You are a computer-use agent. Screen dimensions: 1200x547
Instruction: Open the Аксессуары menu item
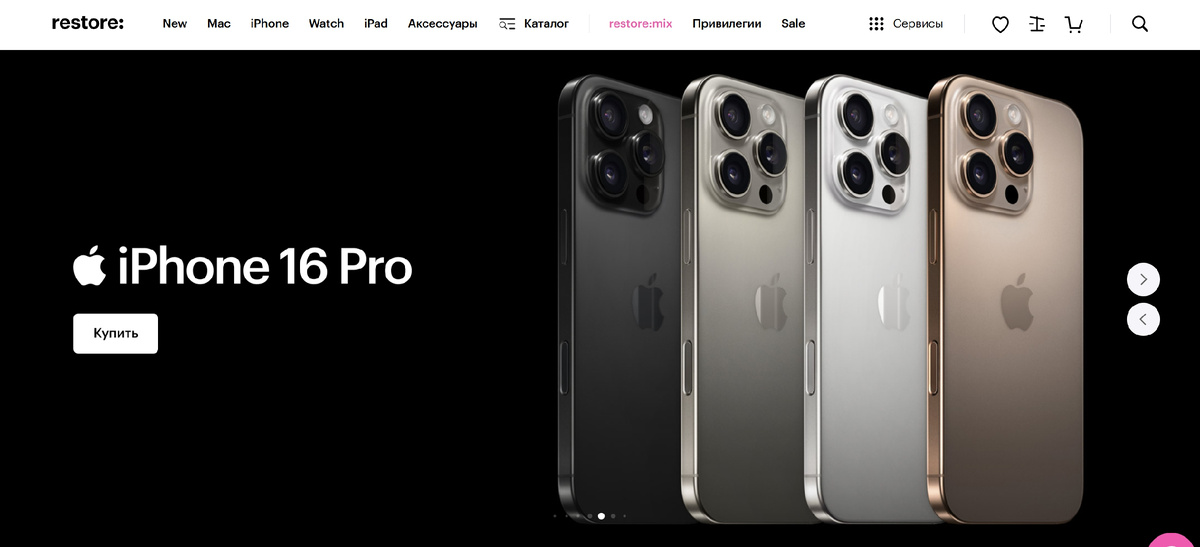click(443, 24)
